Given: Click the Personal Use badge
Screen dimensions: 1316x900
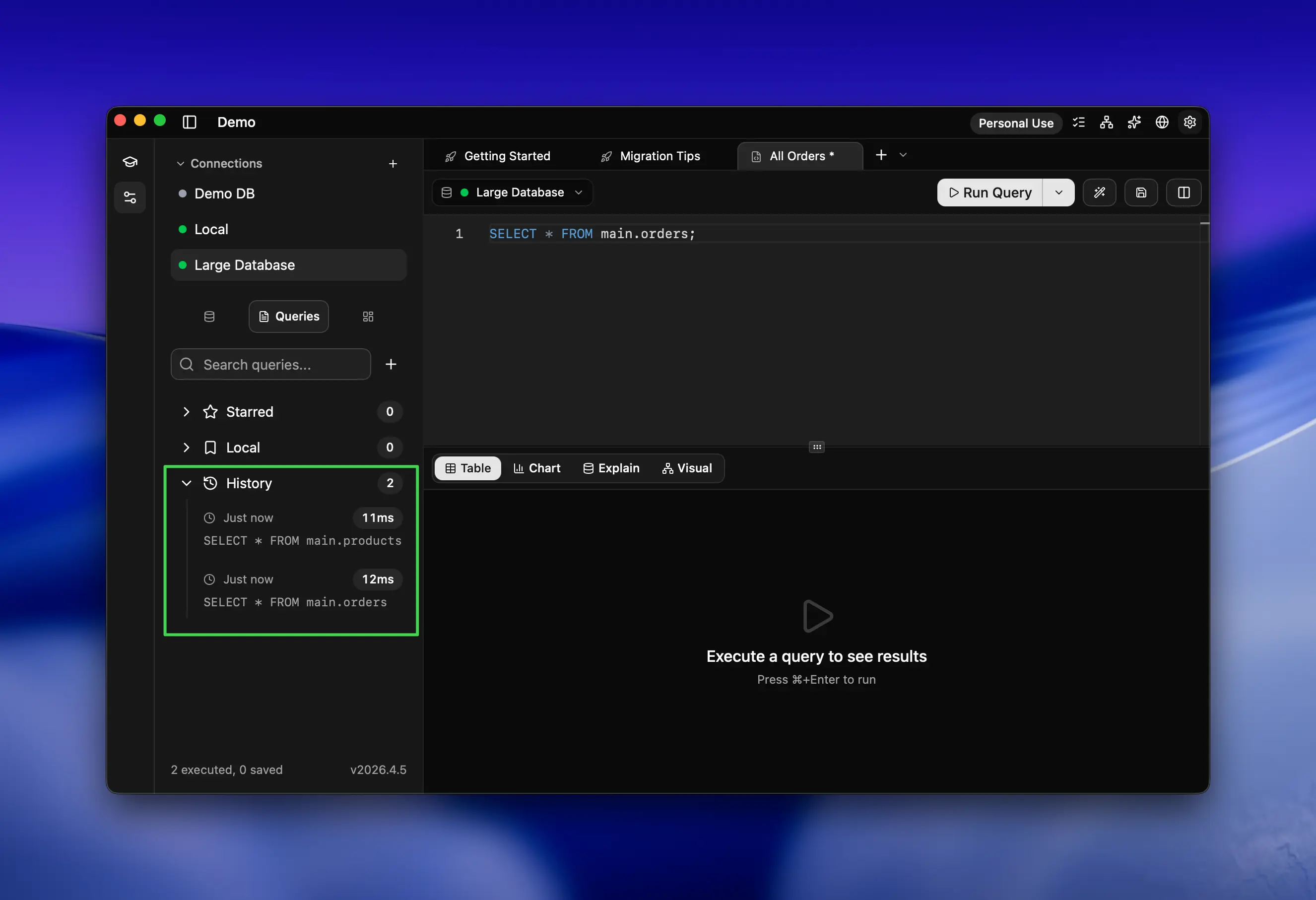Looking at the screenshot, I should (1016, 123).
